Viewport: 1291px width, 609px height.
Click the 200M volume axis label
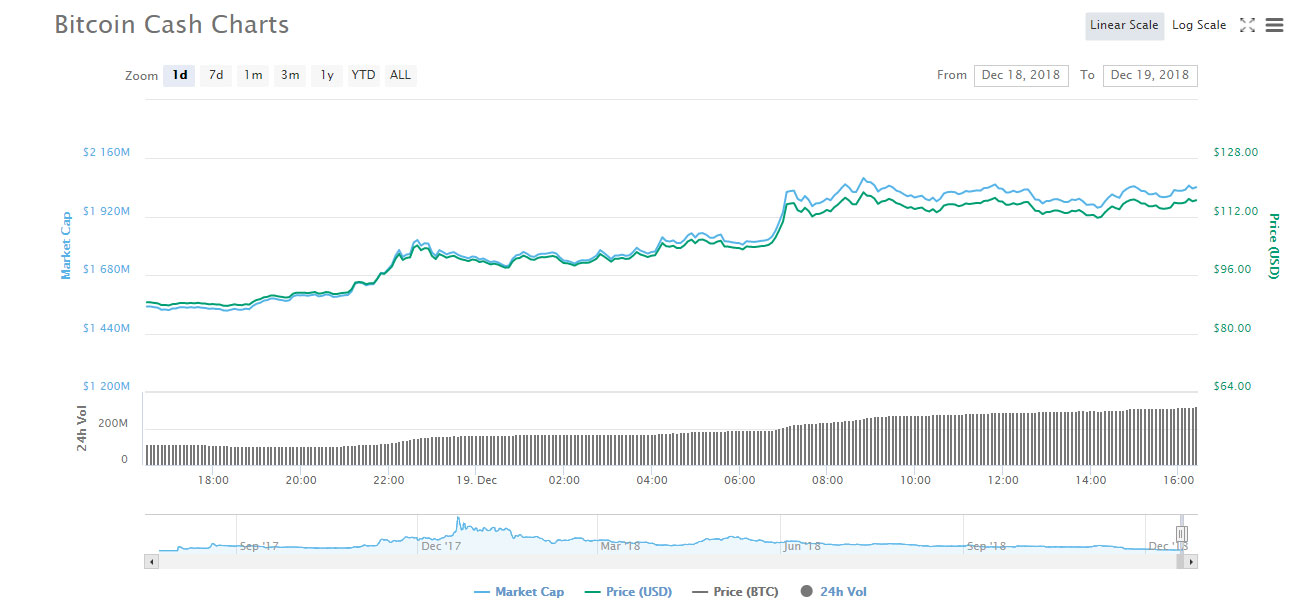click(x=113, y=424)
